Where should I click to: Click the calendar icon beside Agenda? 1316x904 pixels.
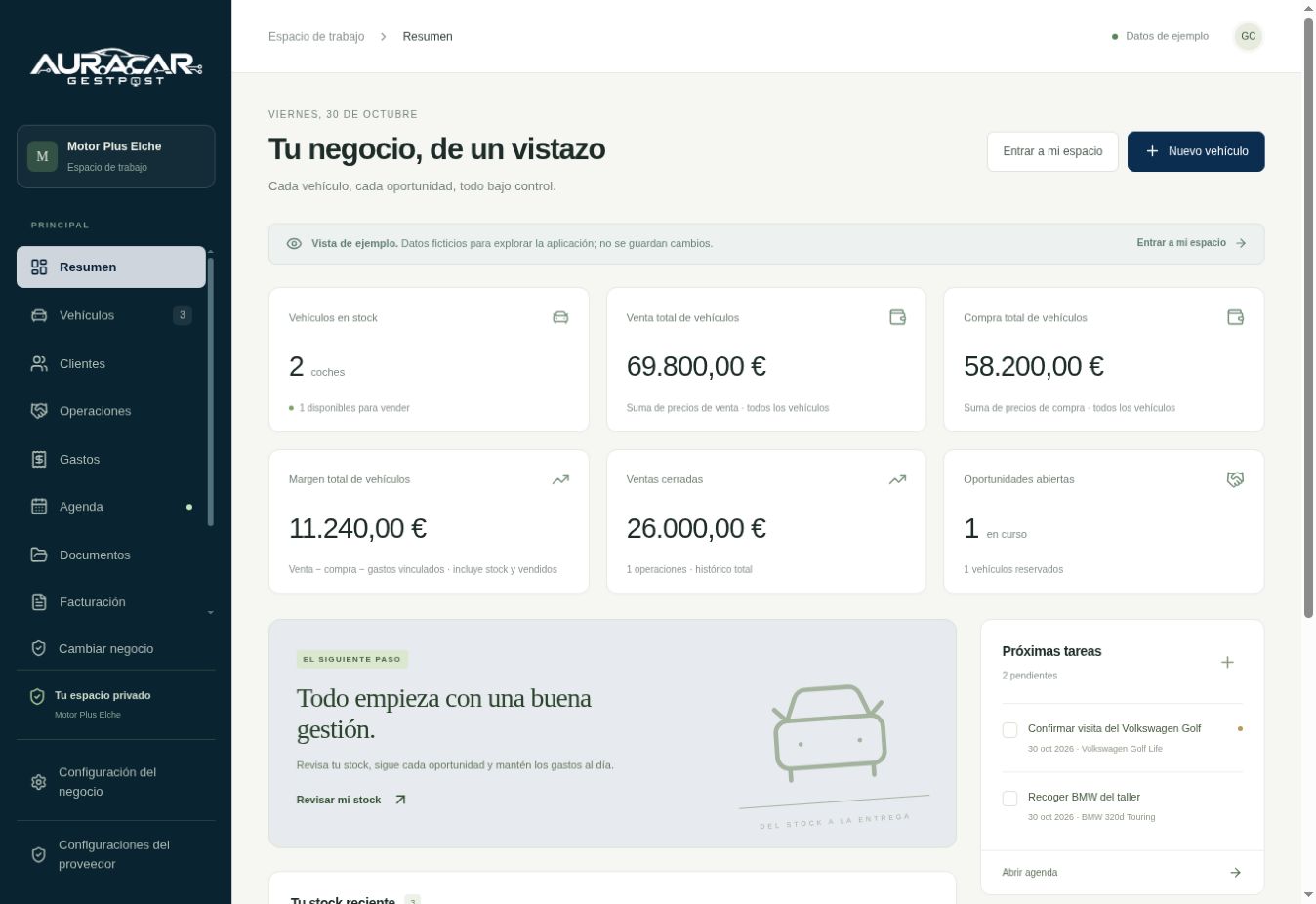tap(39, 506)
